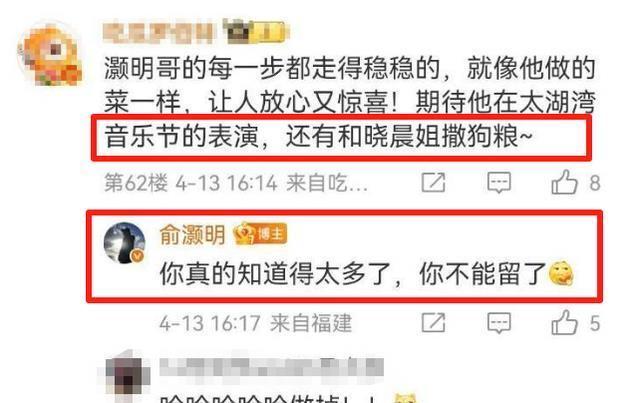The height and width of the screenshot is (403, 640).
Task: Click the like count 5 on the reply
Action: point(595,323)
